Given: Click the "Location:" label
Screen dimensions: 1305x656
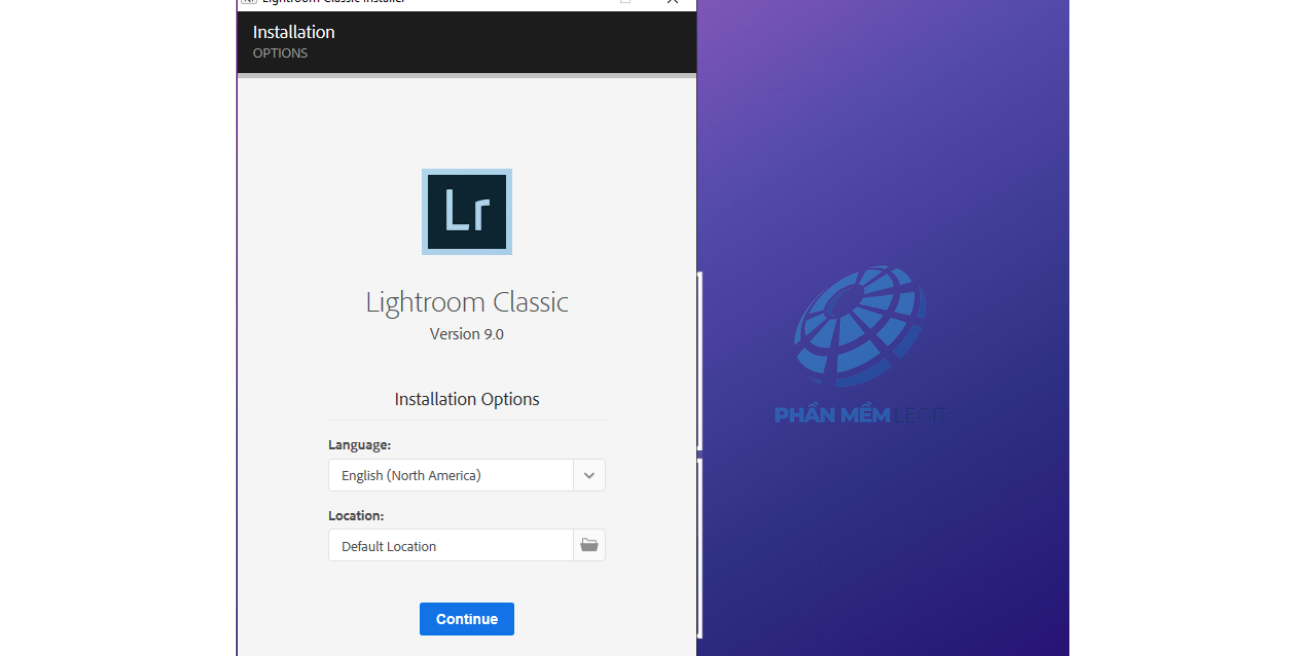Looking at the screenshot, I should click(356, 516).
